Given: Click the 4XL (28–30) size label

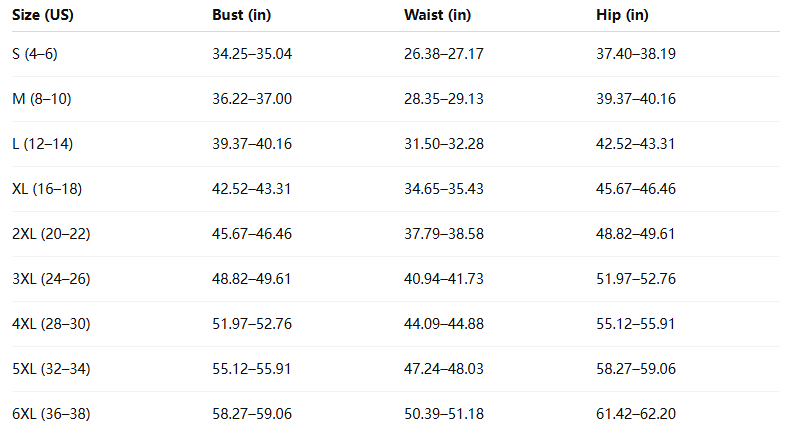Looking at the screenshot, I should (51, 324).
